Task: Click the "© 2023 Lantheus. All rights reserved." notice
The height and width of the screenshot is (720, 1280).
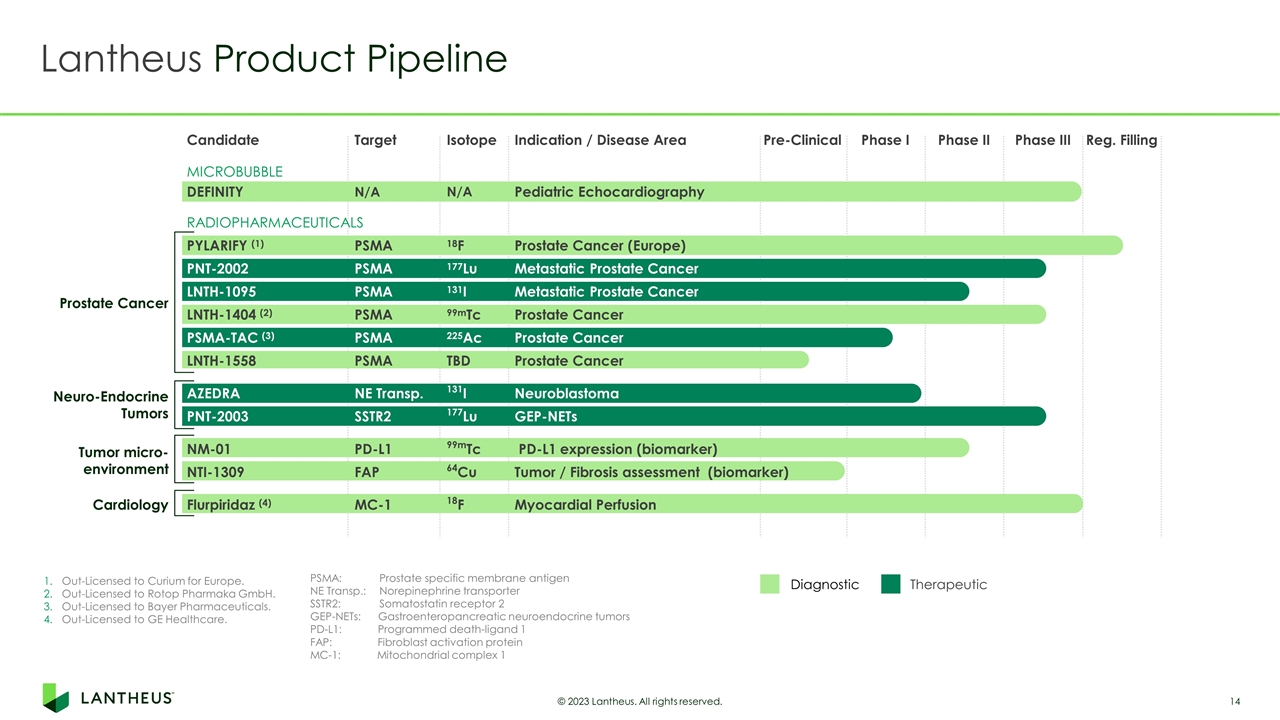Action: coord(639,701)
